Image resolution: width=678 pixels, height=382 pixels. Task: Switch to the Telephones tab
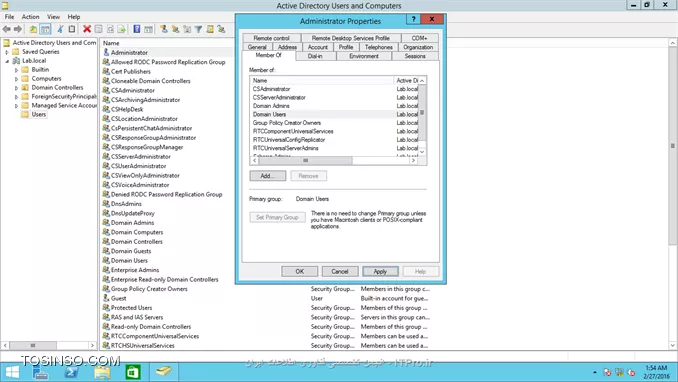point(378,47)
